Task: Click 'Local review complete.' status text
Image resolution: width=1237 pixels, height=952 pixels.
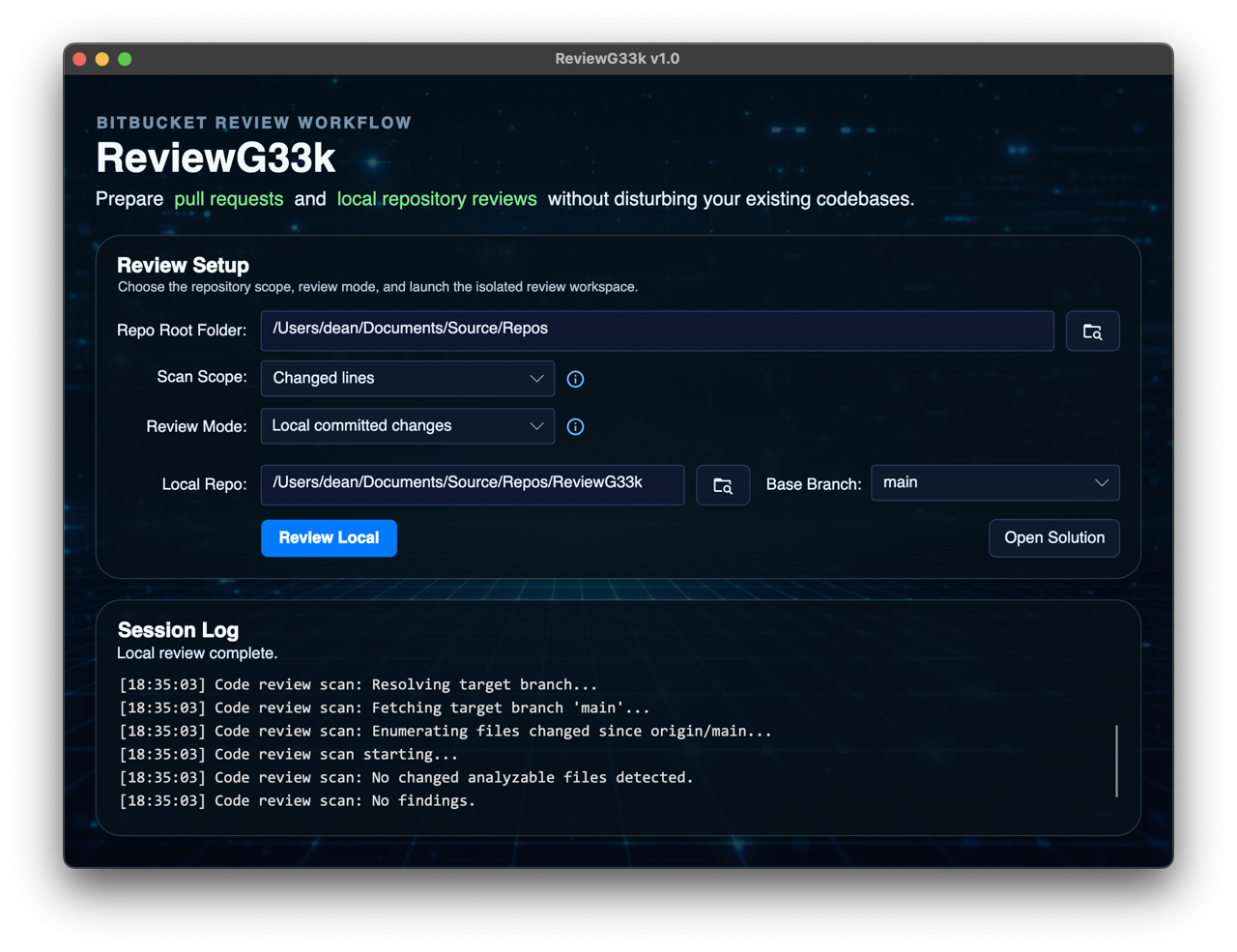Action: pos(197,653)
